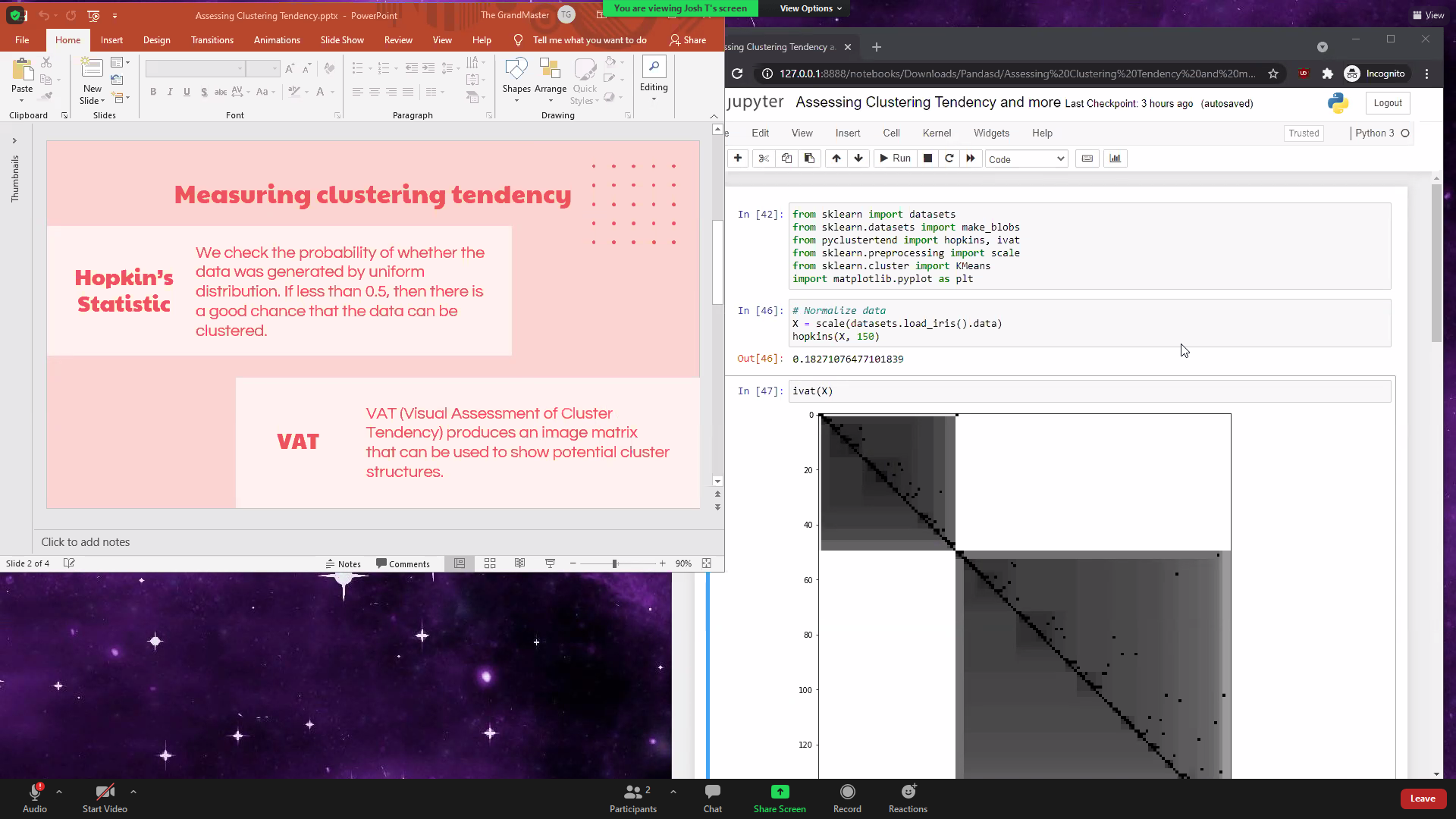1456x819 pixels.
Task: Open Zoom Reactions
Action: 908,798
